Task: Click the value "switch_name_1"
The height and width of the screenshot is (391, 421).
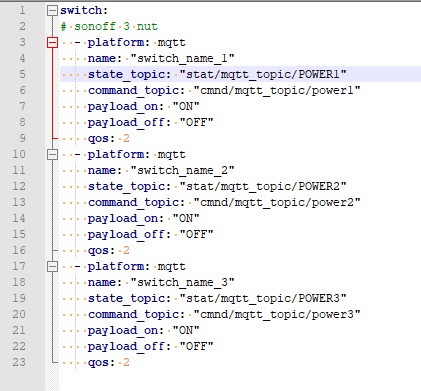Action: tap(182, 59)
